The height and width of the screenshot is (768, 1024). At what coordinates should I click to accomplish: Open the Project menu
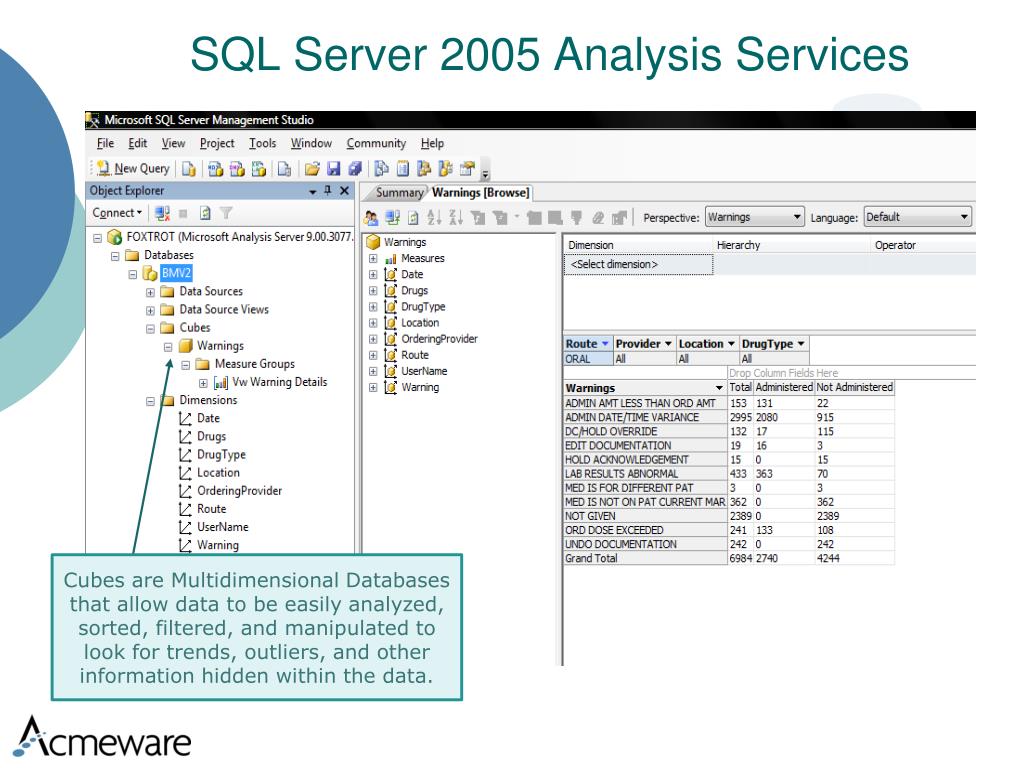pyautogui.click(x=217, y=143)
